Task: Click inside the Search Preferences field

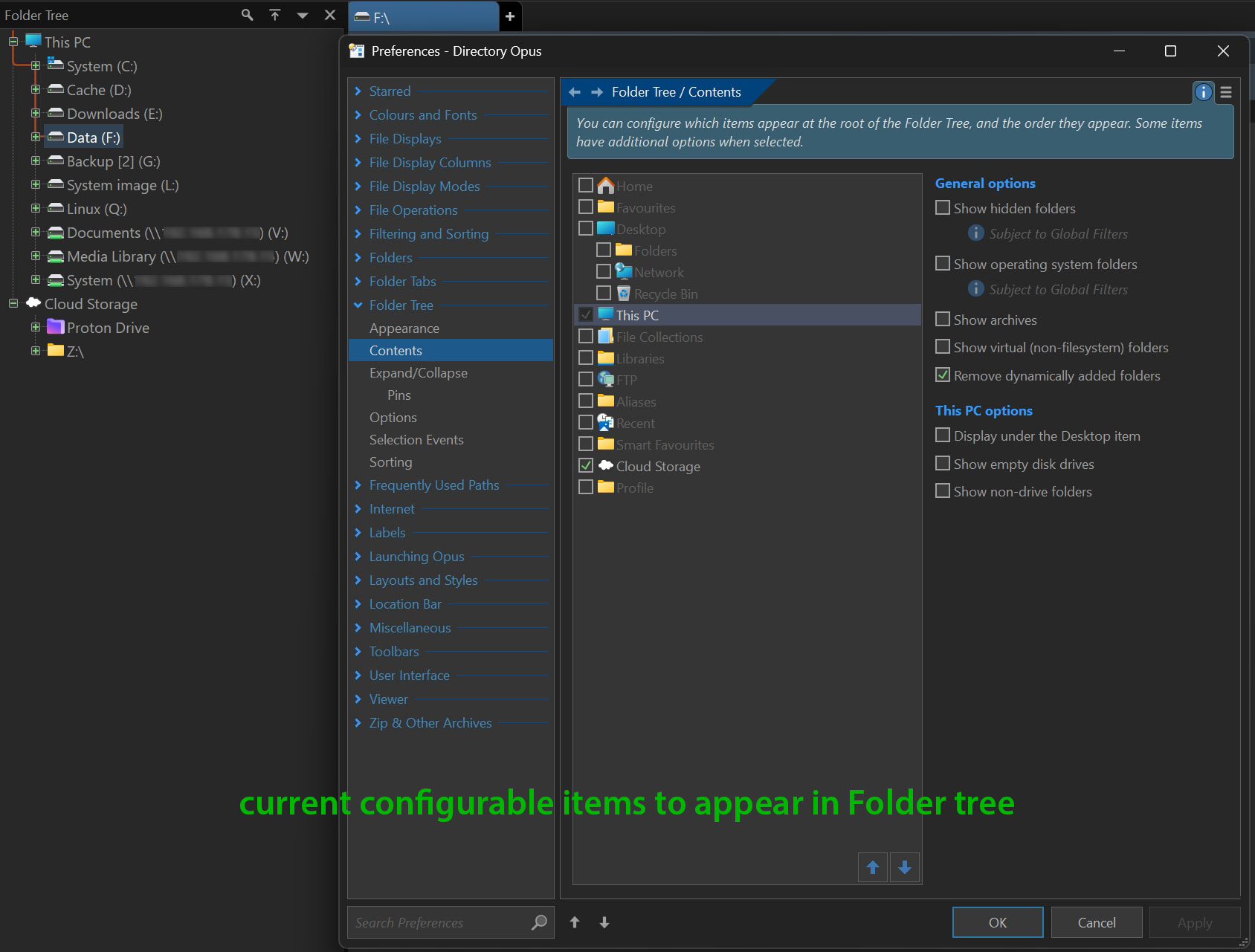Action: click(x=439, y=922)
